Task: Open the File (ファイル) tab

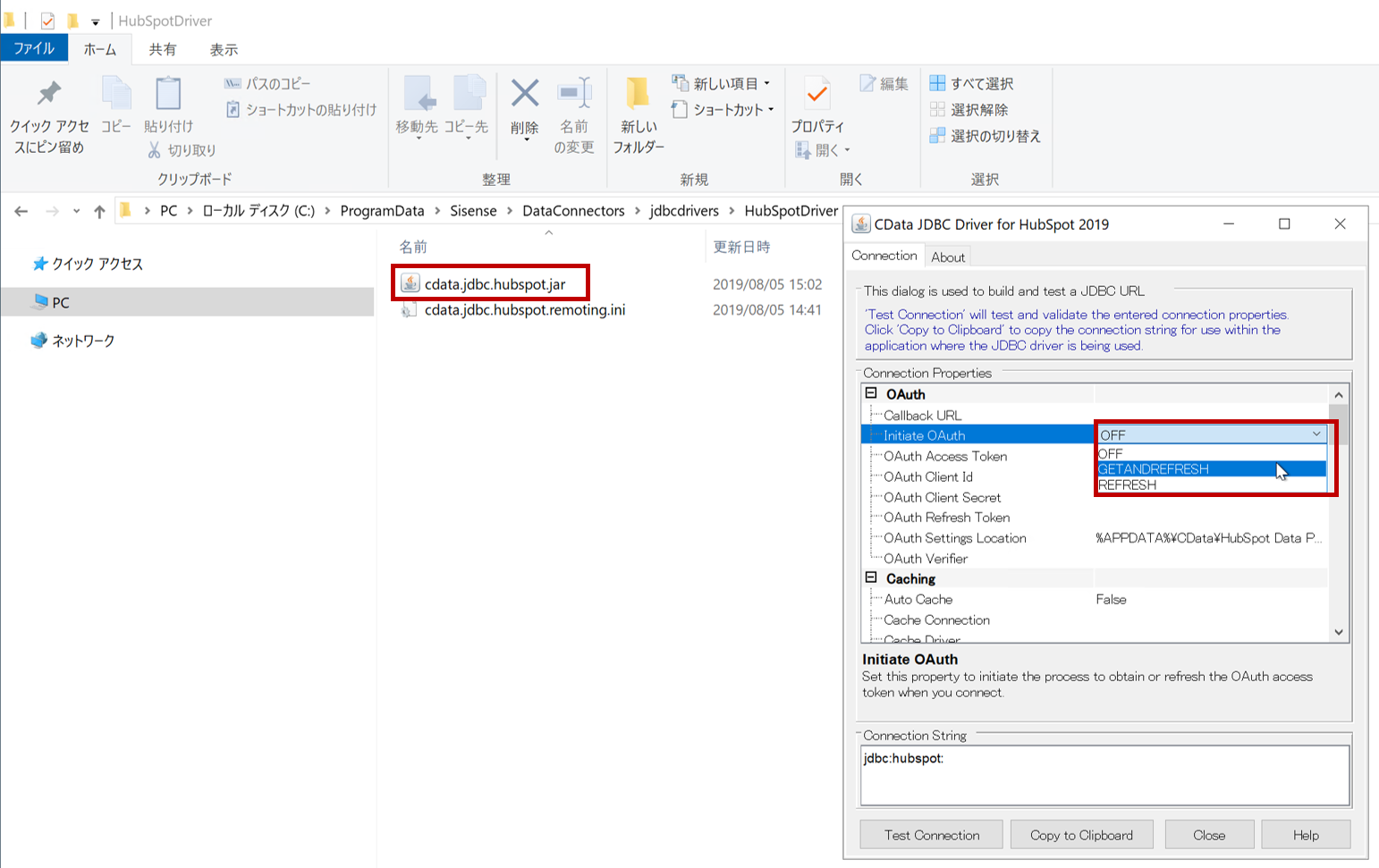Action: tap(34, 48)
